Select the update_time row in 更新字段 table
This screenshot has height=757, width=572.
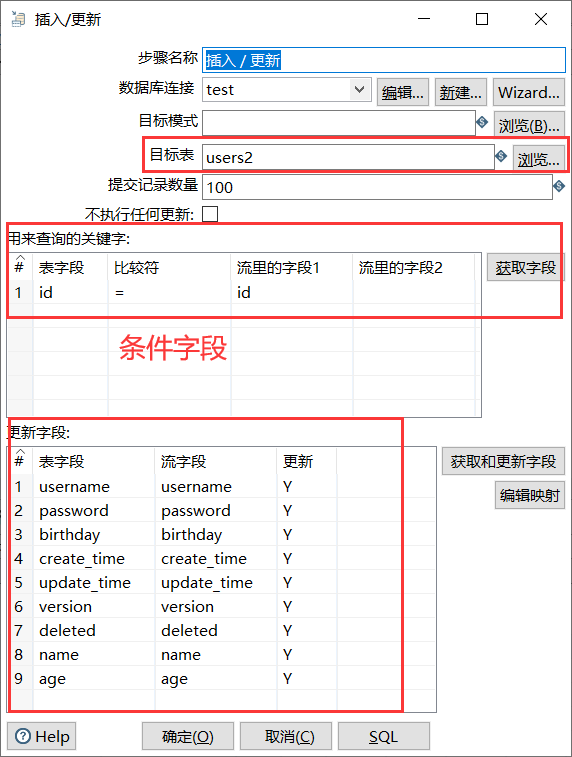(x=222, y=582)
